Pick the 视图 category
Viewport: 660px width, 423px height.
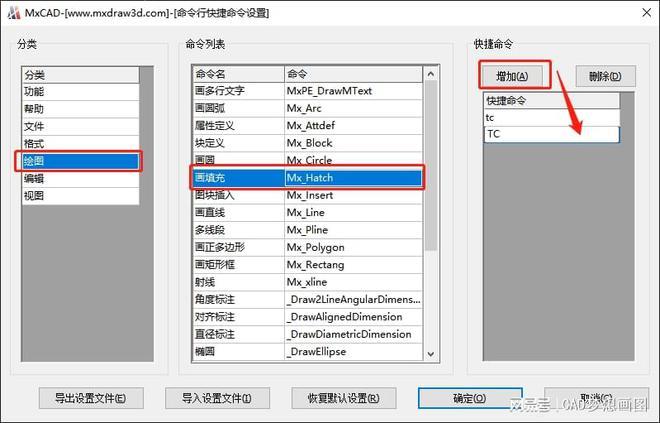(x=80, y=196)
